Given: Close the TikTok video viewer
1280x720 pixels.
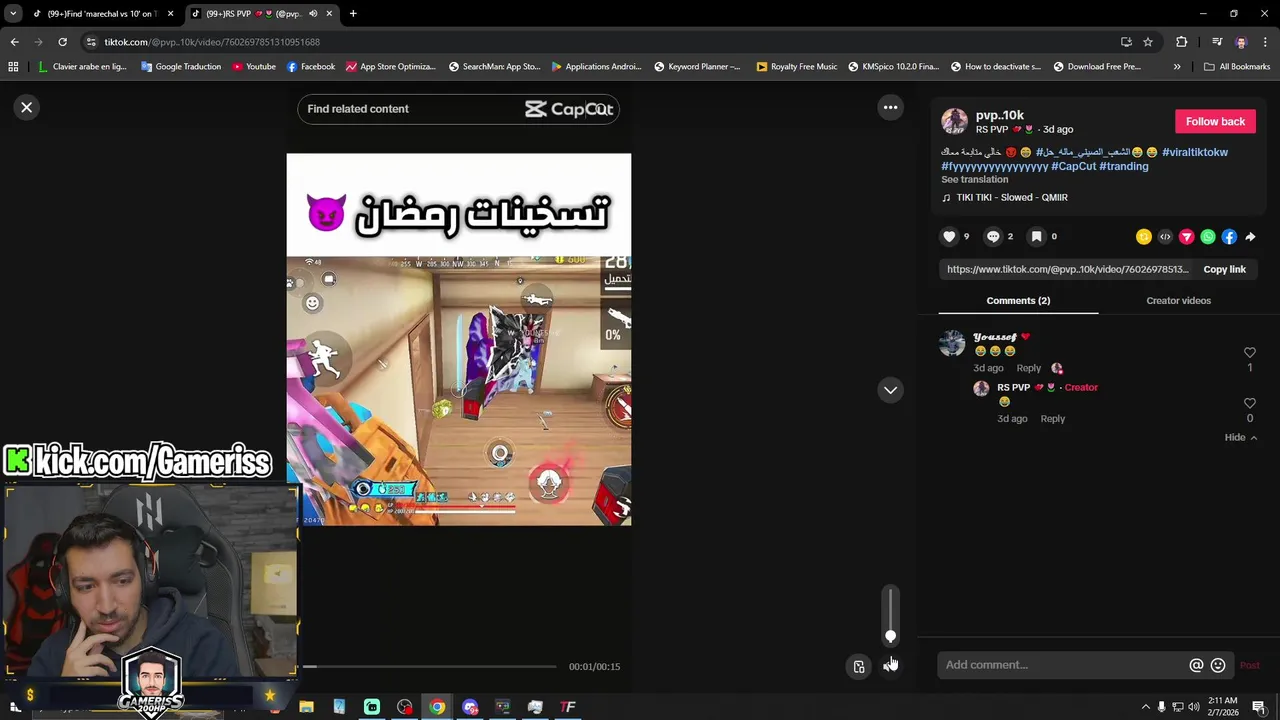Looking at the screenshot, I should [x=27, y=107].
